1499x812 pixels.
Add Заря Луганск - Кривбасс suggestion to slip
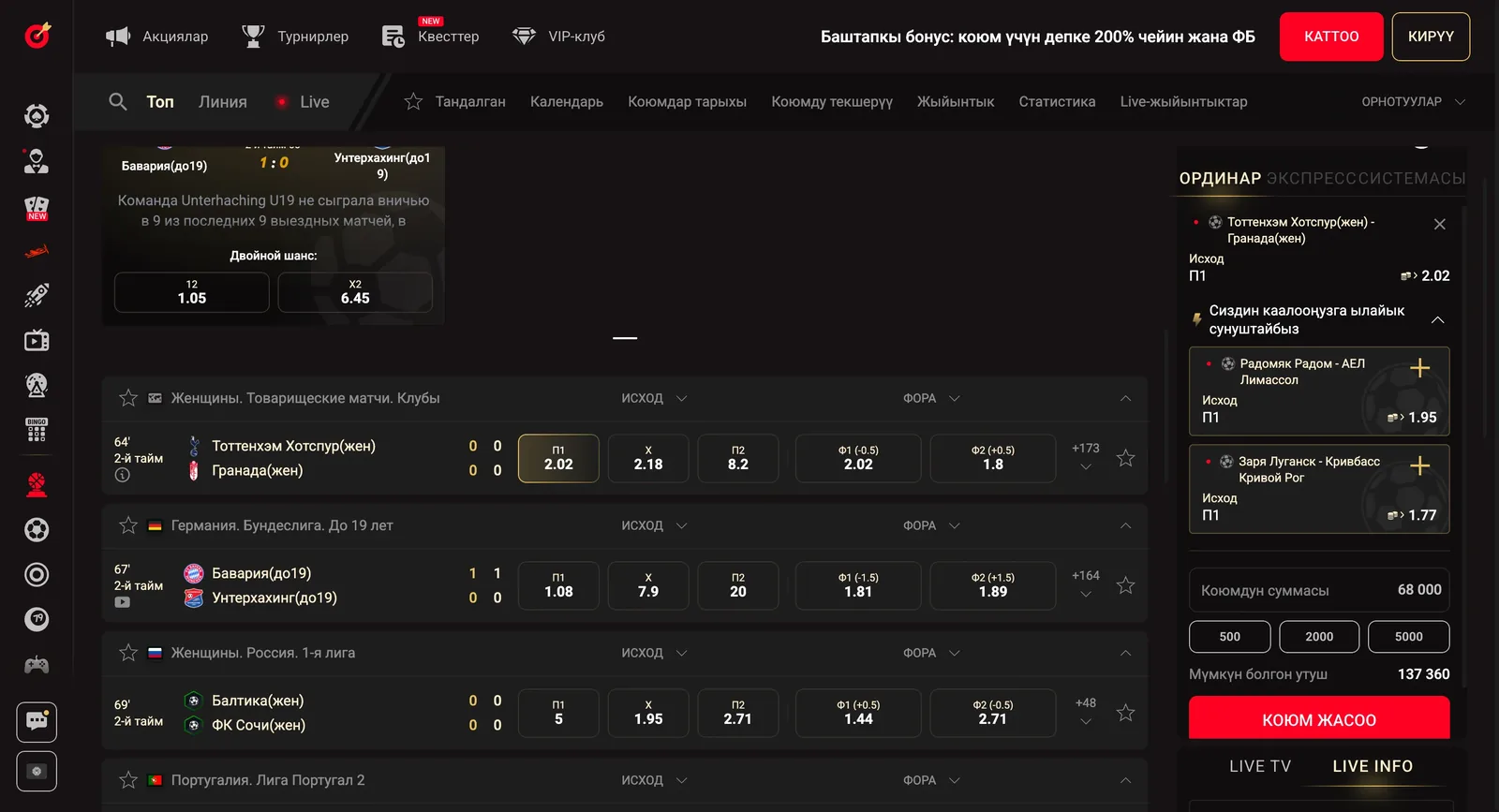click(1420, 465)
